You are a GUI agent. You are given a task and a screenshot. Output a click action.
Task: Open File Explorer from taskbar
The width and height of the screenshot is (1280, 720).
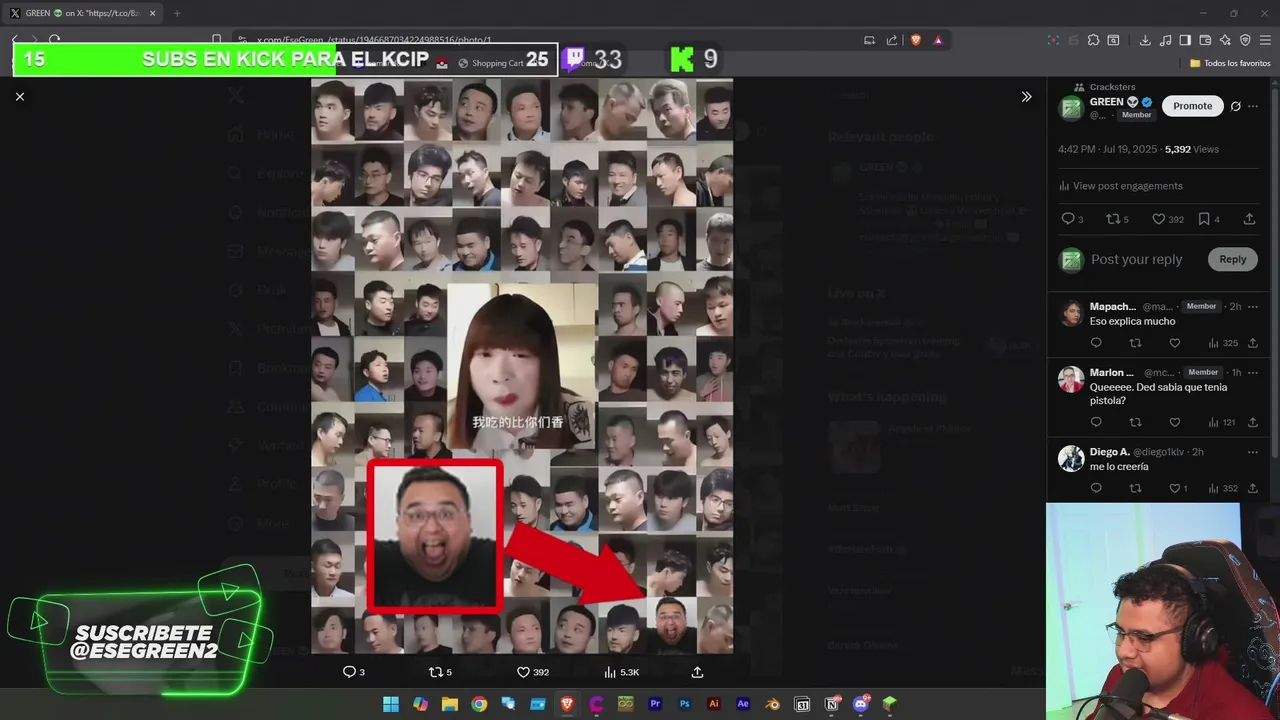coord(450,704)
